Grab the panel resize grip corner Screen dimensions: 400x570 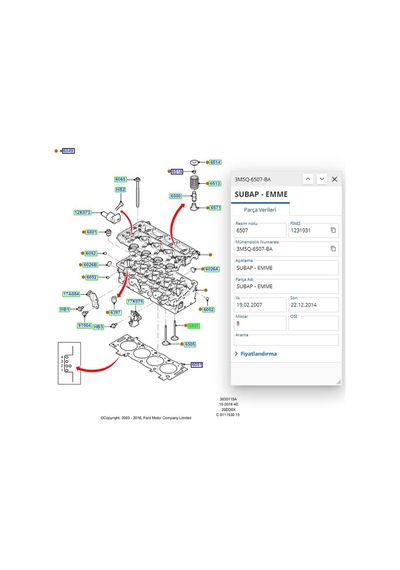(339, 381)
